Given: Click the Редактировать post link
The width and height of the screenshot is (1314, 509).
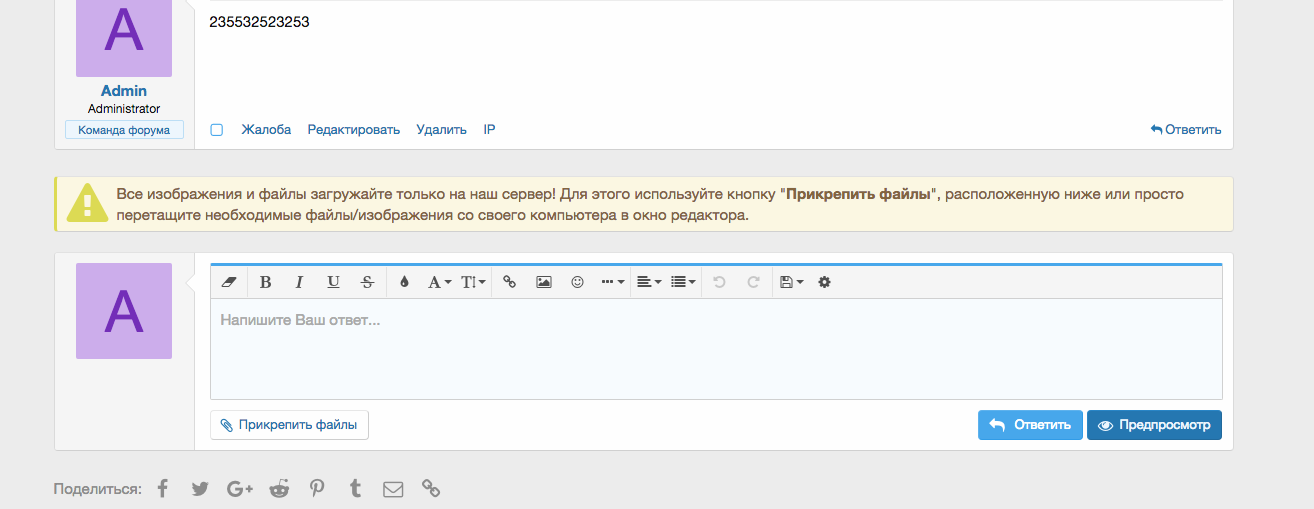Looking at the screenshot, I should [x=353, y=130].
